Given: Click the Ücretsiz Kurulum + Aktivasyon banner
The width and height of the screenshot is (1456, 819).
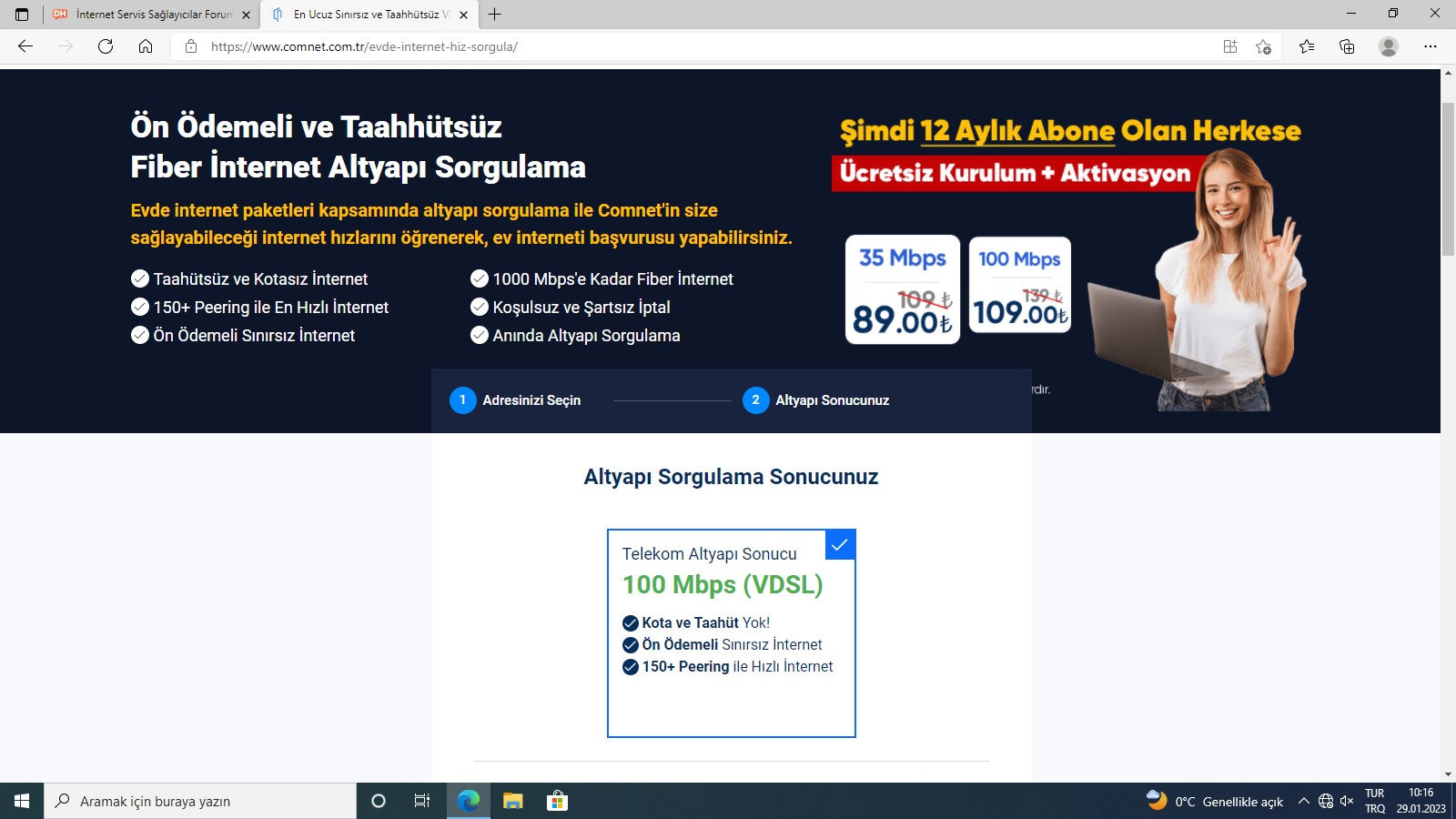Looking at the screenshot, I should [x=1015, y=173].
